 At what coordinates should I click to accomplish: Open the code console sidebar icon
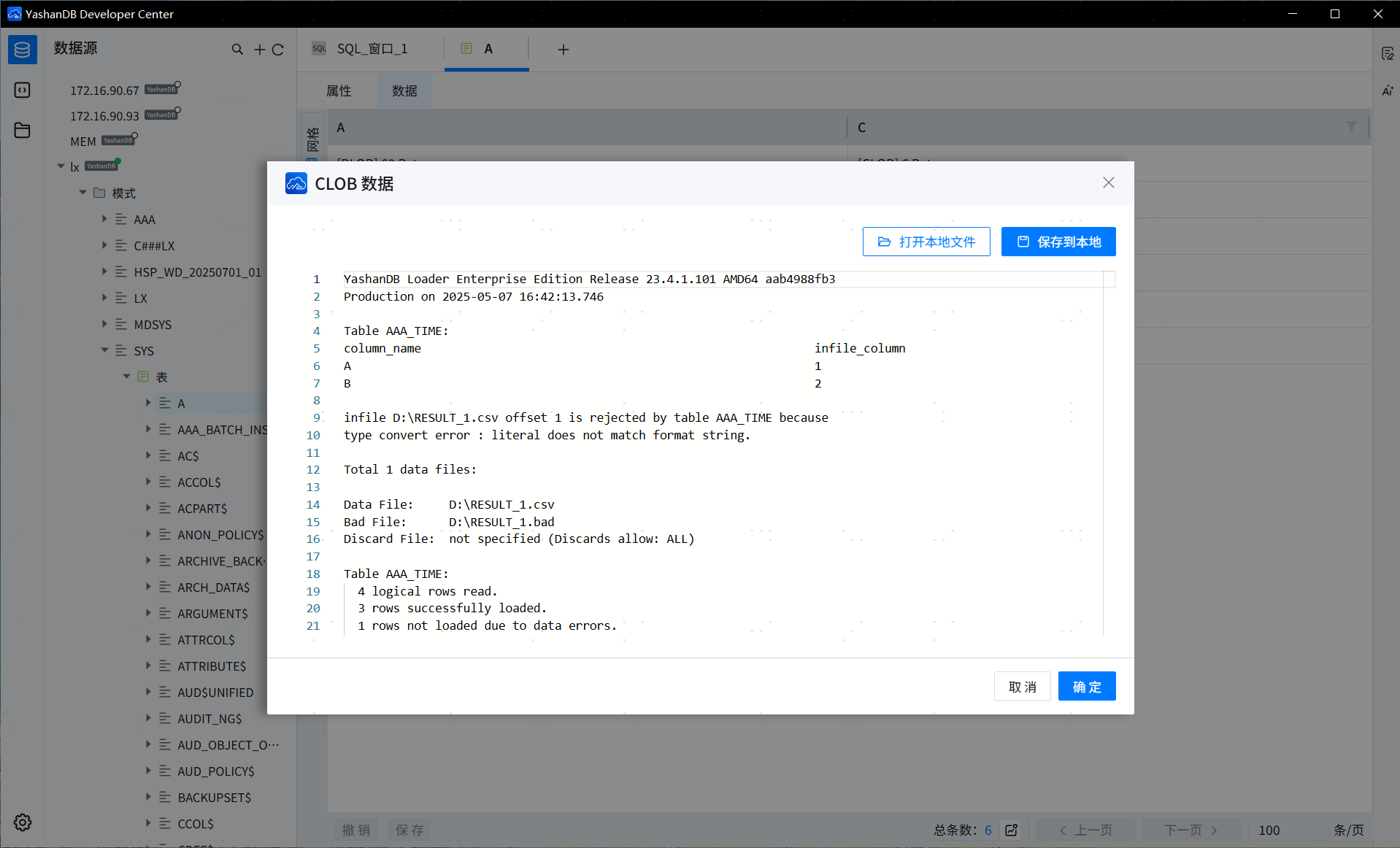[23, 90]
